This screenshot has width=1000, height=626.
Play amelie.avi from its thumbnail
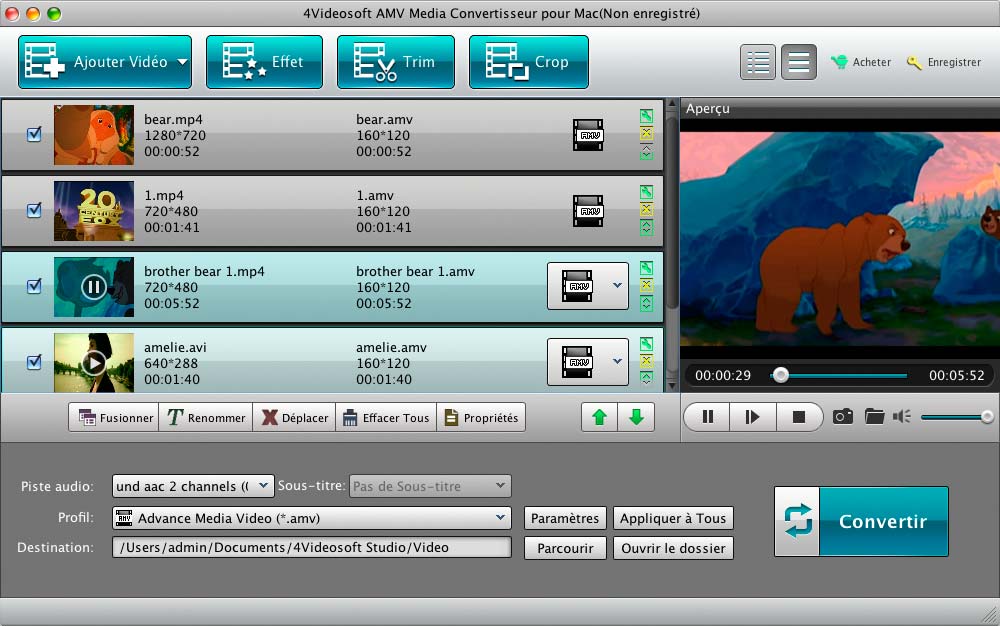94,363
